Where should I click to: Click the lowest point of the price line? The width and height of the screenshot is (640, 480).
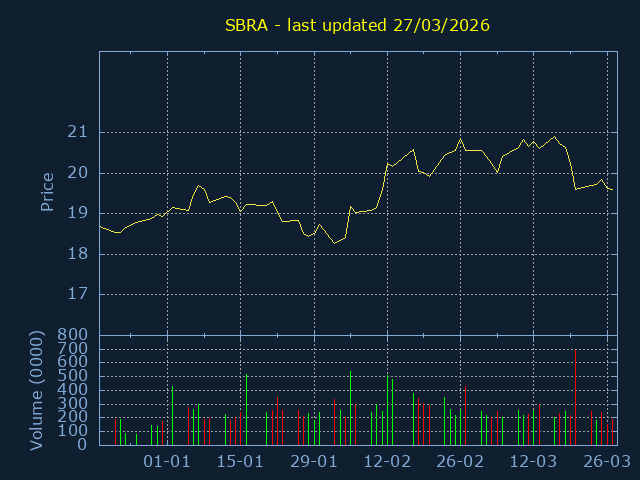tap(335, 243)
